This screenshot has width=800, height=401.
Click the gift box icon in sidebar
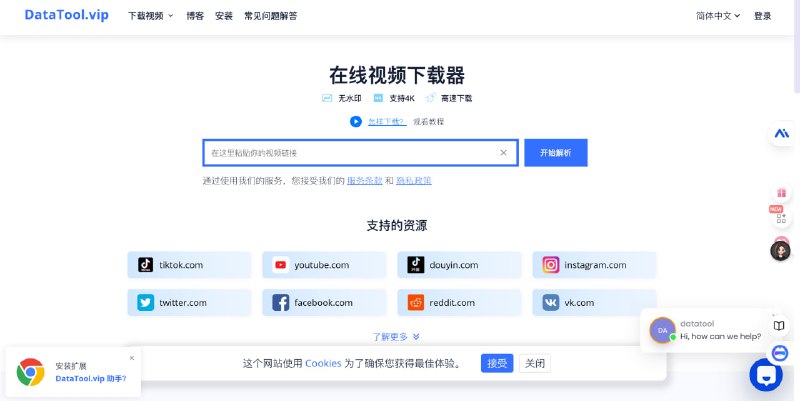[780, 192]
